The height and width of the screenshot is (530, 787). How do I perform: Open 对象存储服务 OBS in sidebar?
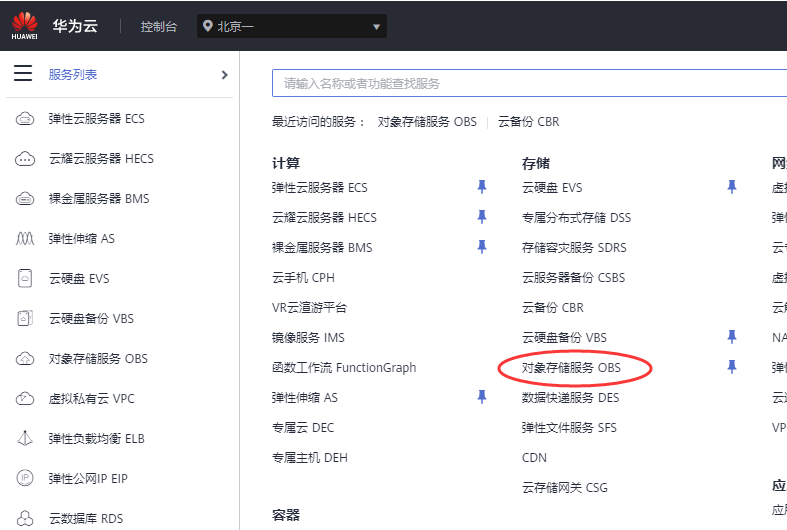98,359
